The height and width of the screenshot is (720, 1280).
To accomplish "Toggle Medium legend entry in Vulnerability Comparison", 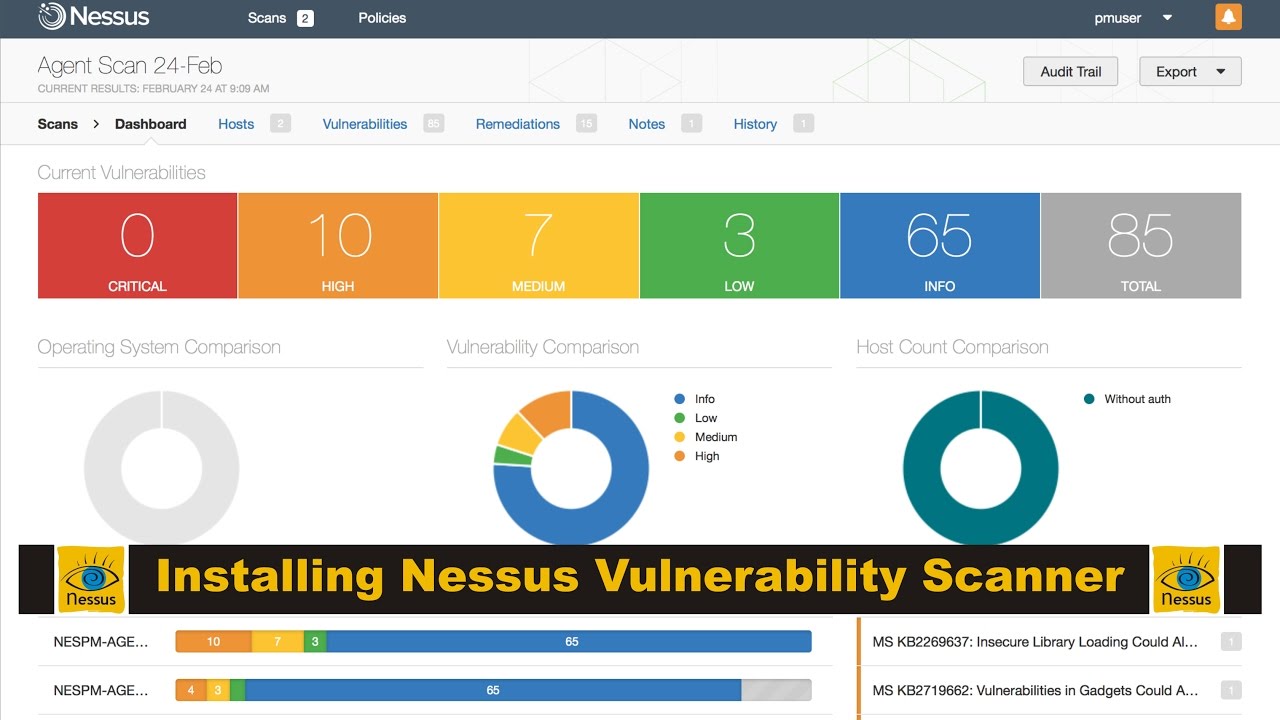I will point(706,437).
